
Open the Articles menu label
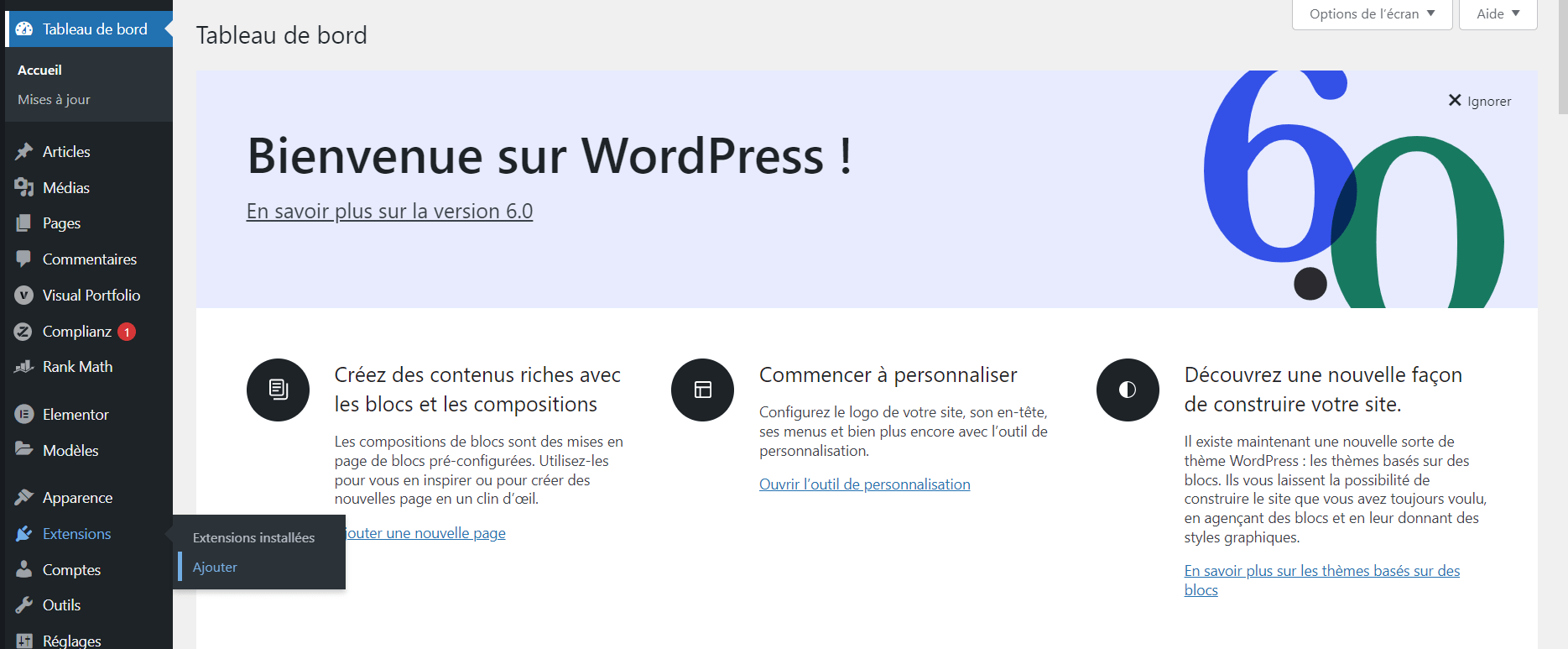(x=66, y=151)
